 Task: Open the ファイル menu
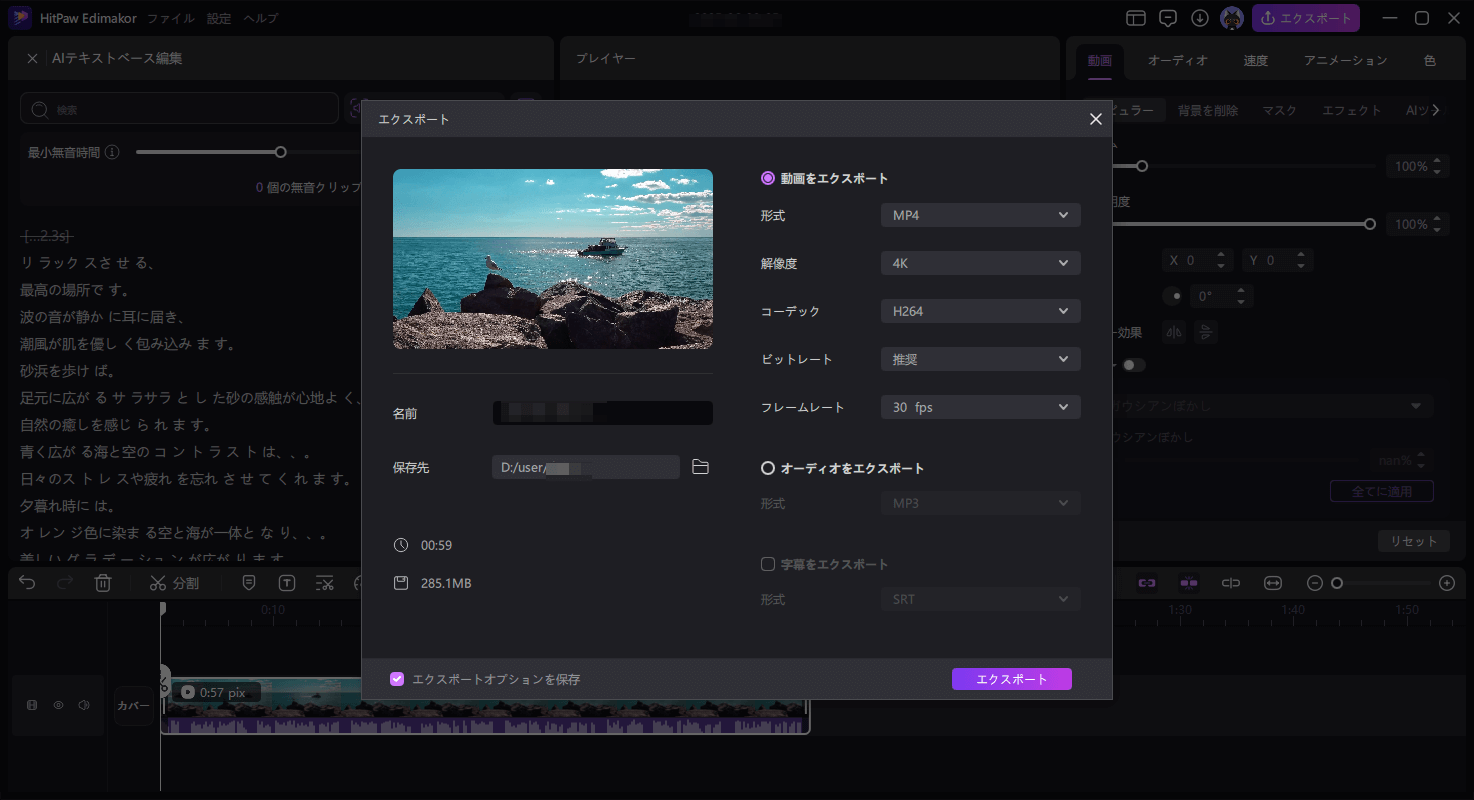coord(171,19)
